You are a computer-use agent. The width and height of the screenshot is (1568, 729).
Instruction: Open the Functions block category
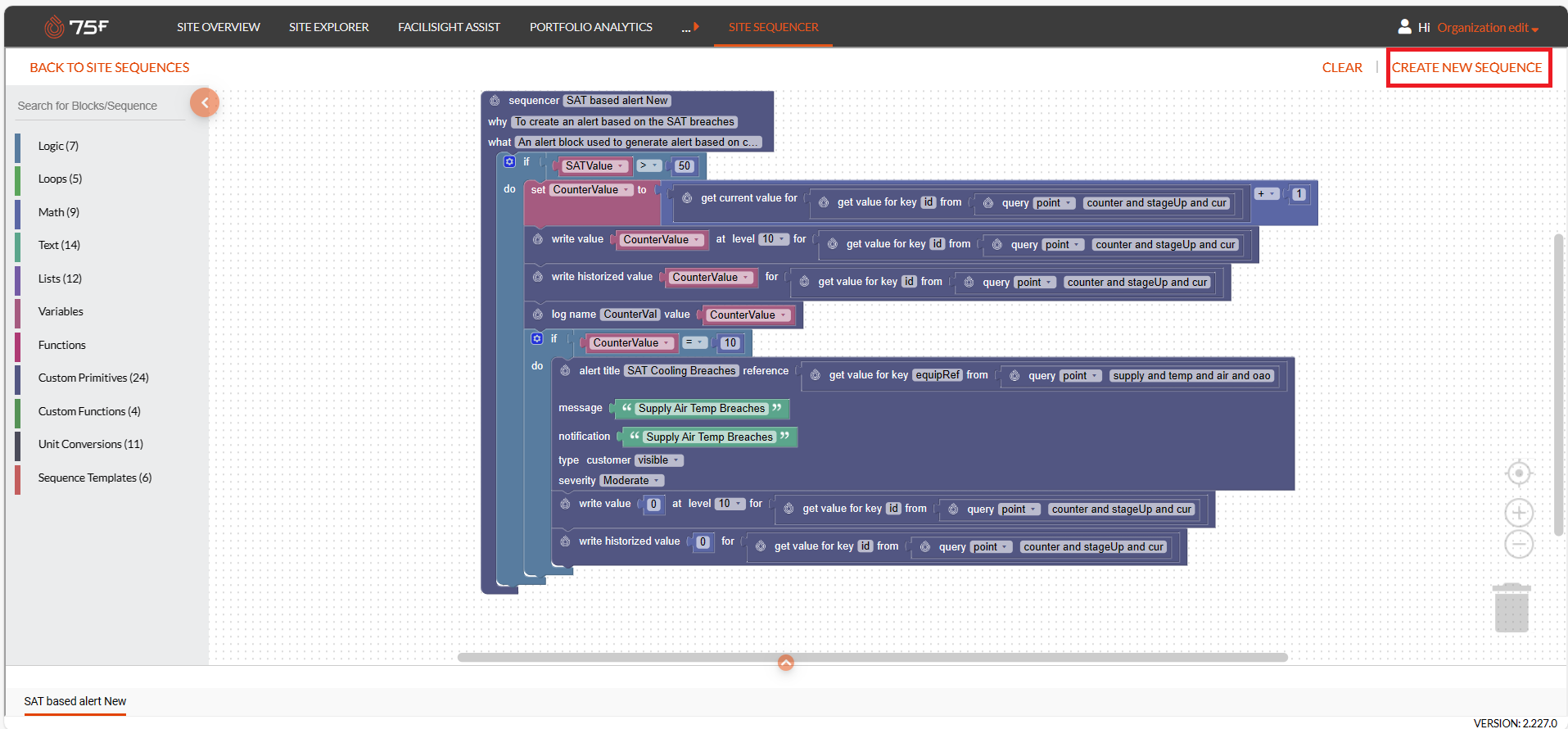[61, 345]
